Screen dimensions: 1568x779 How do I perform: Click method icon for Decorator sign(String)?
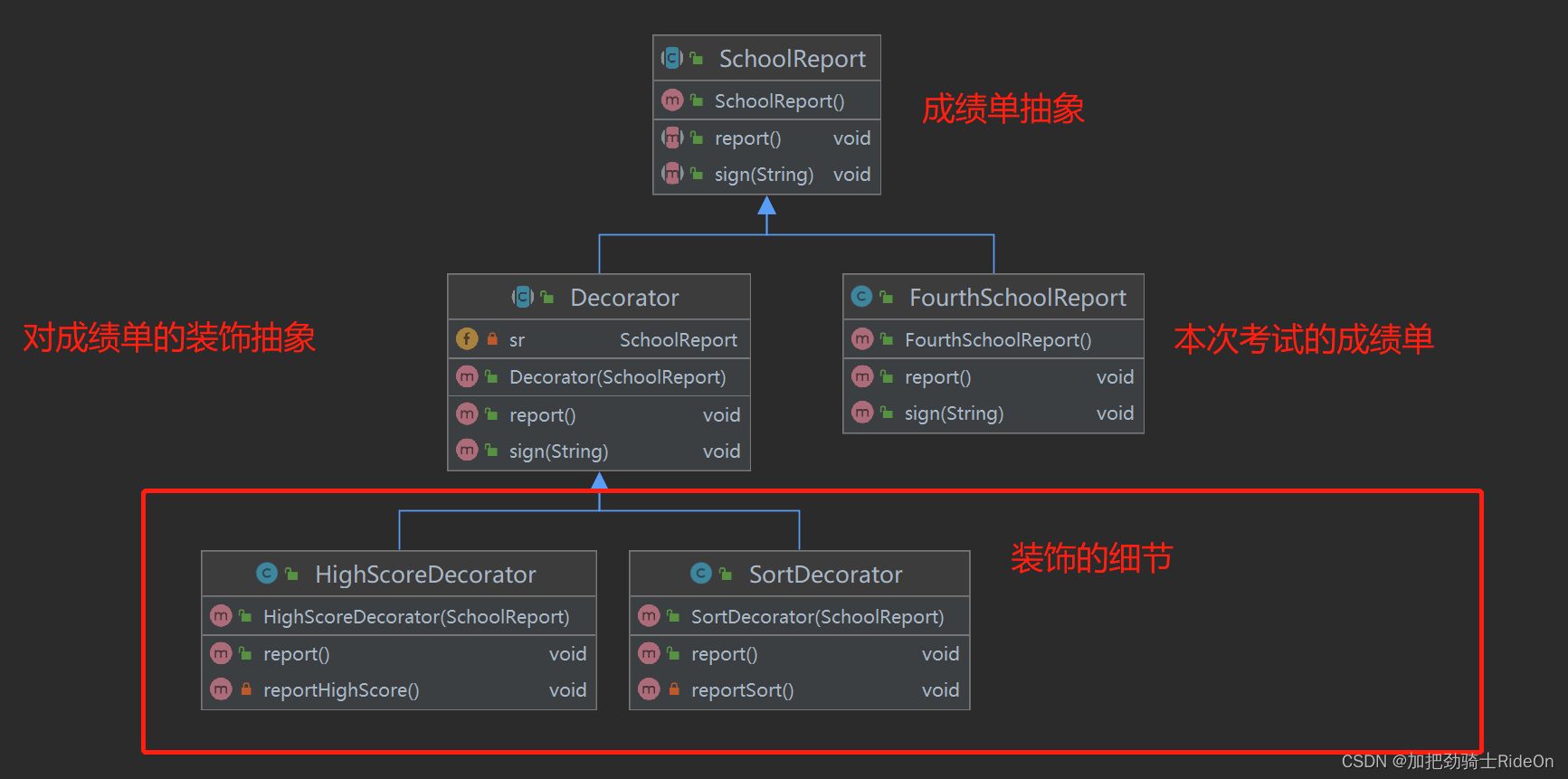pyautogui.click(x=467, y=450)
